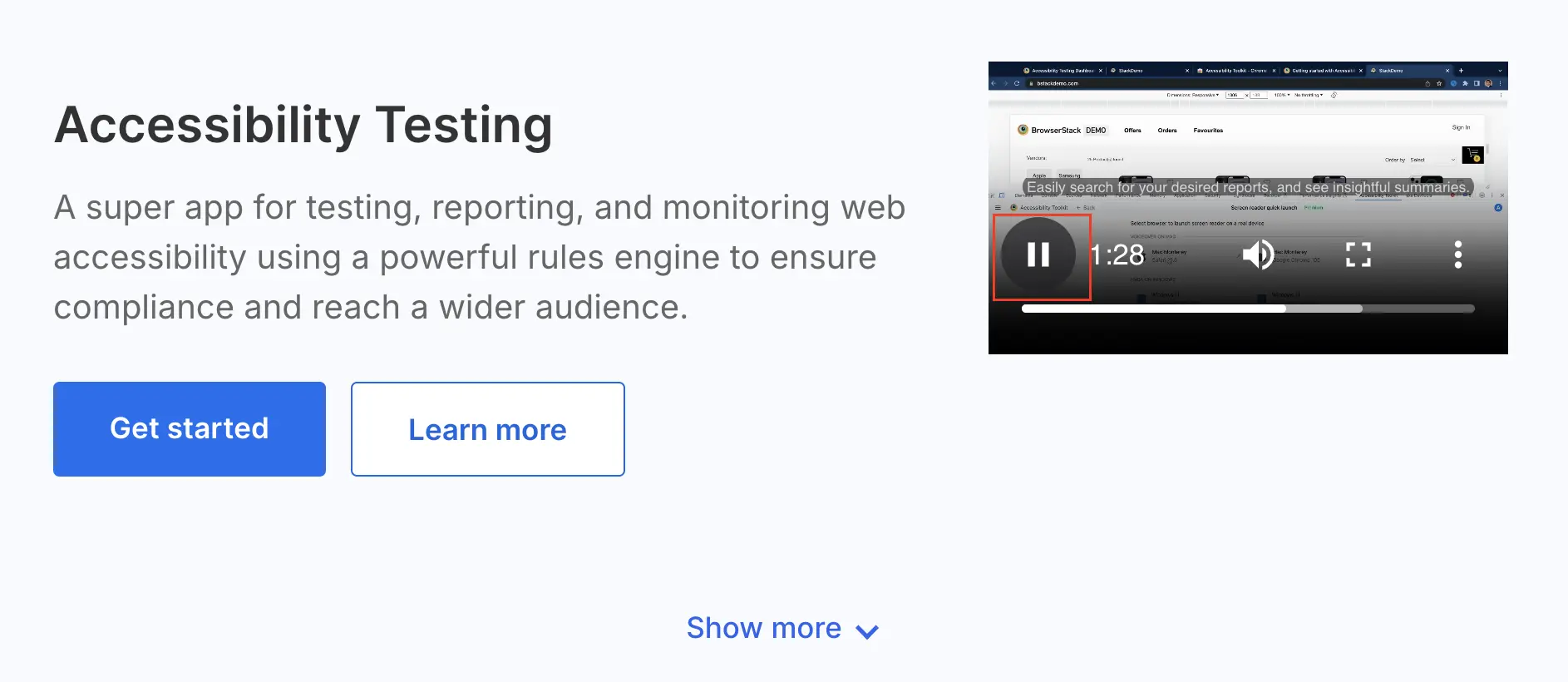1568x682 pixels.
Task: Click the Accessibility Testing heading
Action: [303, 126]
